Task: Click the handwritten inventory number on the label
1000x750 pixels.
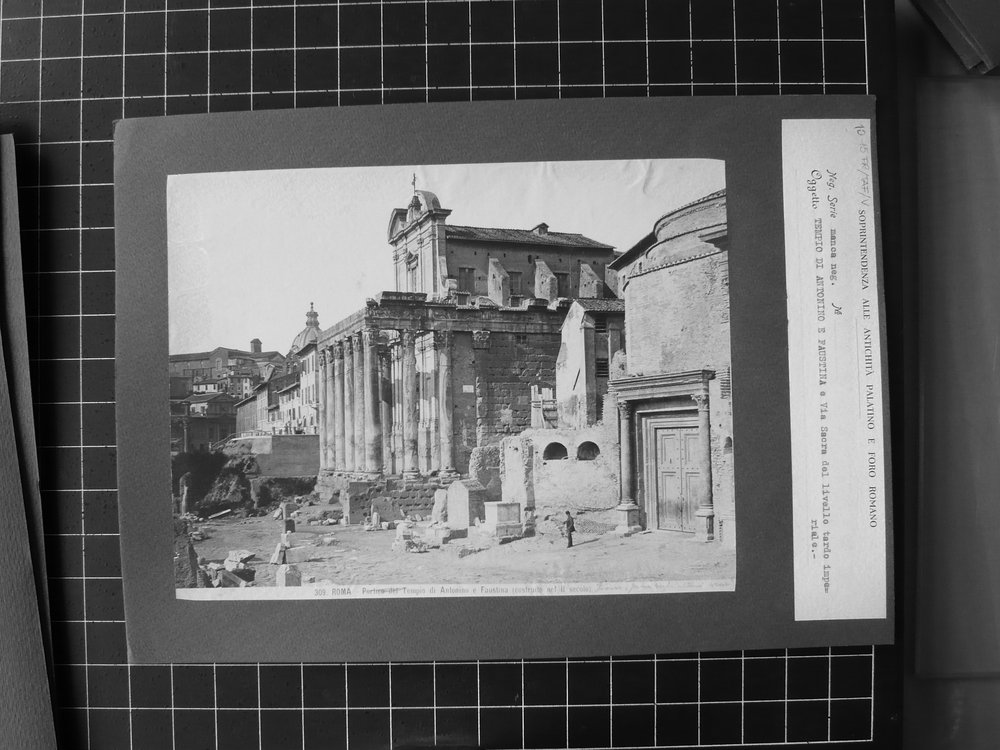Action: coord(864,165)
